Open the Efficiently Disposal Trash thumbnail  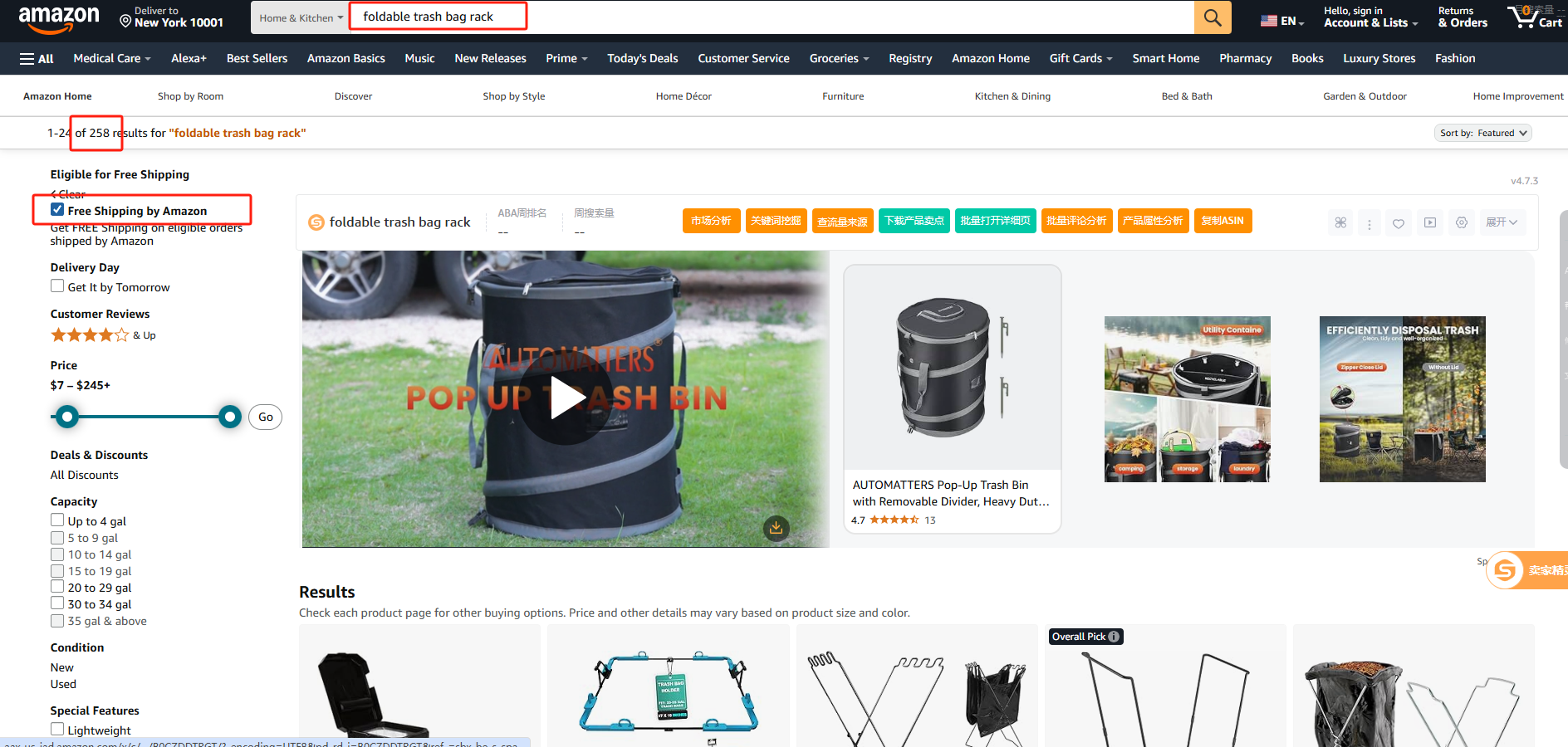(x=1402, y=399)
